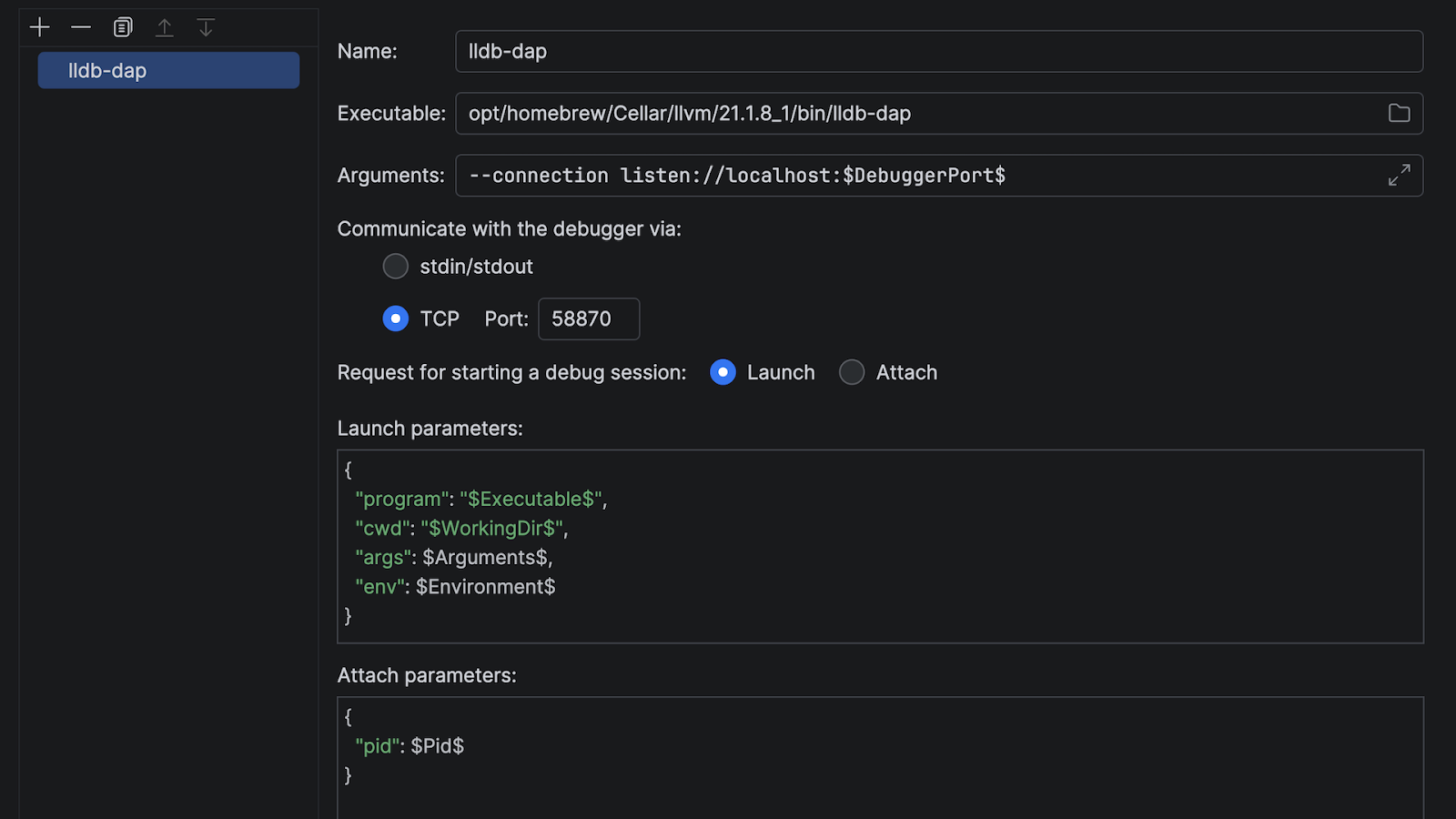Click the "env" line in Launch parameters
1456x819 pixels.
pyautogui.click(x=455, y=587)
